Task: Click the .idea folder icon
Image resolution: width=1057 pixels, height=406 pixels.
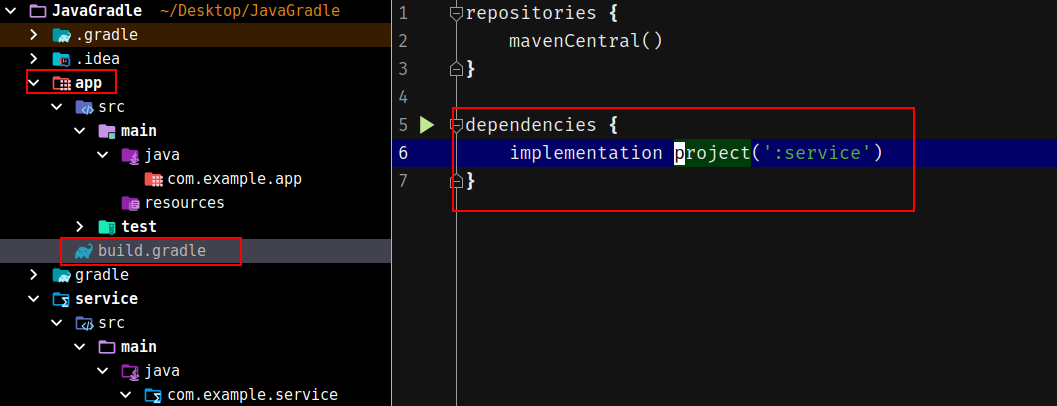Action: pyautogui.click(x=62, y=59)
